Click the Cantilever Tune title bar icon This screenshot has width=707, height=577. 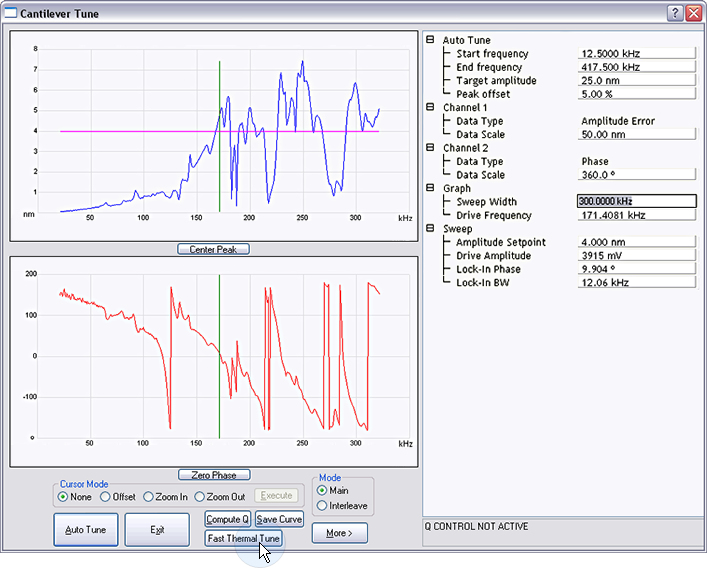click(10, 13)
